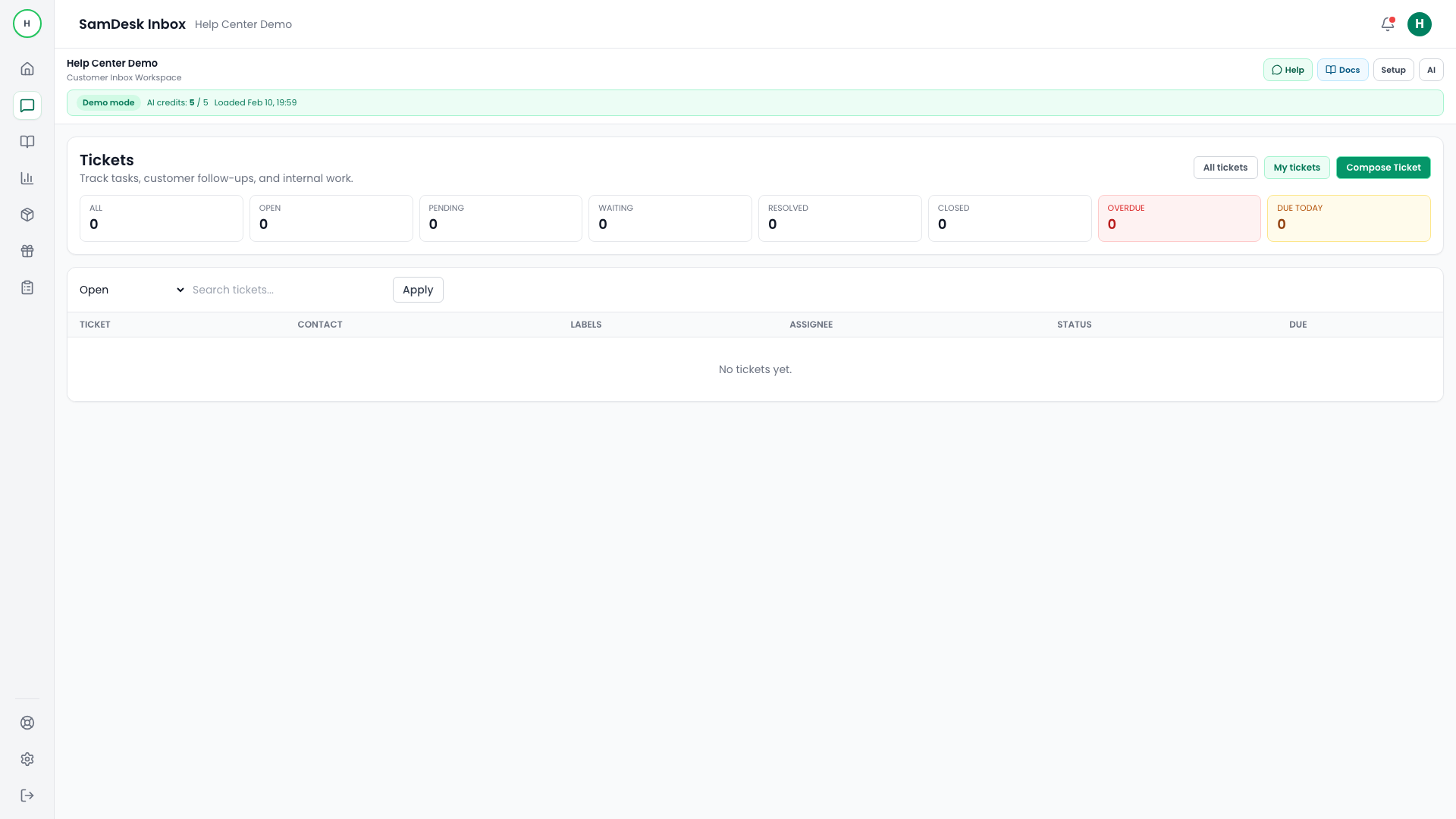1456x819 pixels.
Task: Open the knowledge base book icon
Action: (27, 142)
